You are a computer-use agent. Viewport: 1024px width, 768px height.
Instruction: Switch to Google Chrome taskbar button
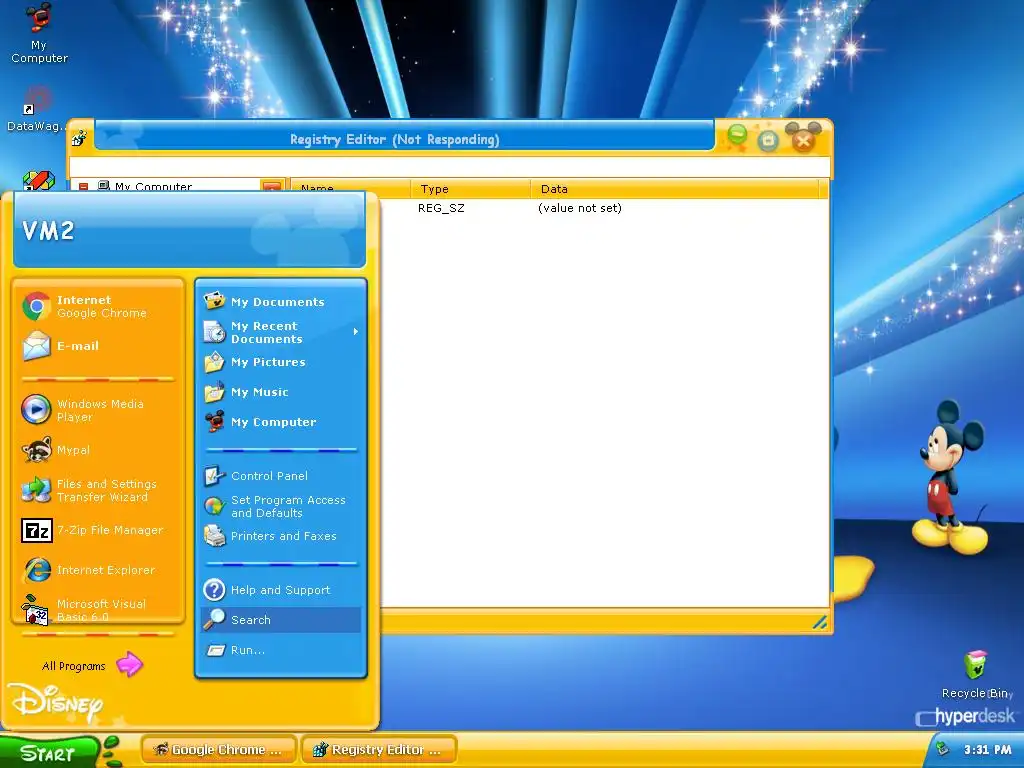coord(219,750)
